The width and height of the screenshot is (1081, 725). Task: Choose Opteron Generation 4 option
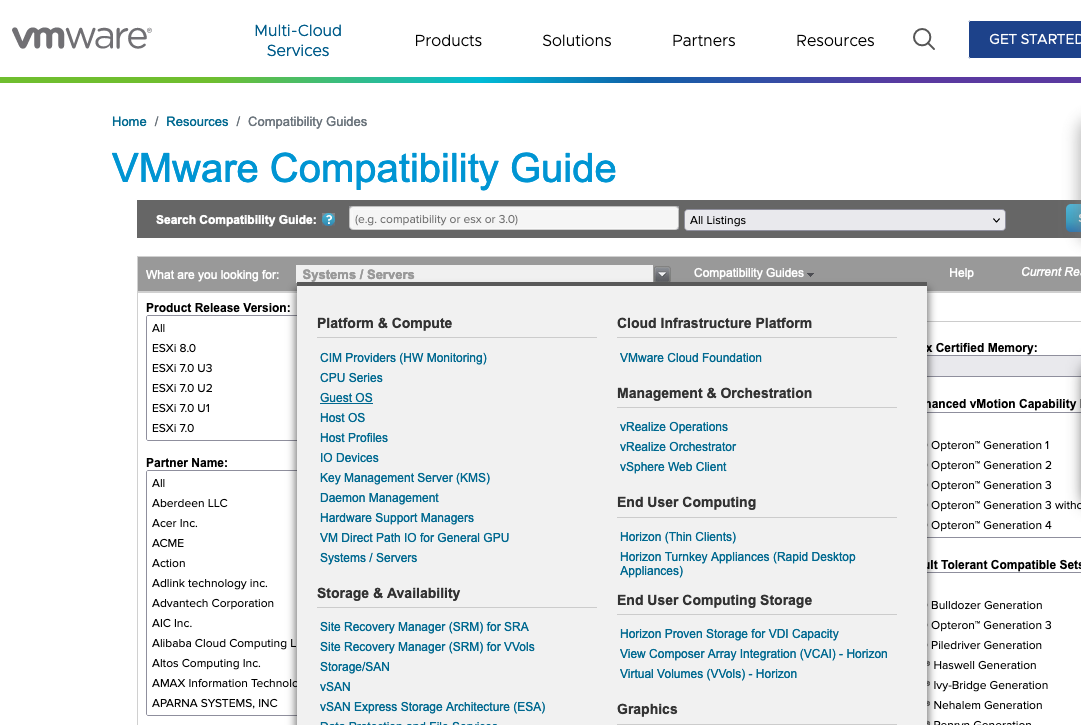click(991, 525)
